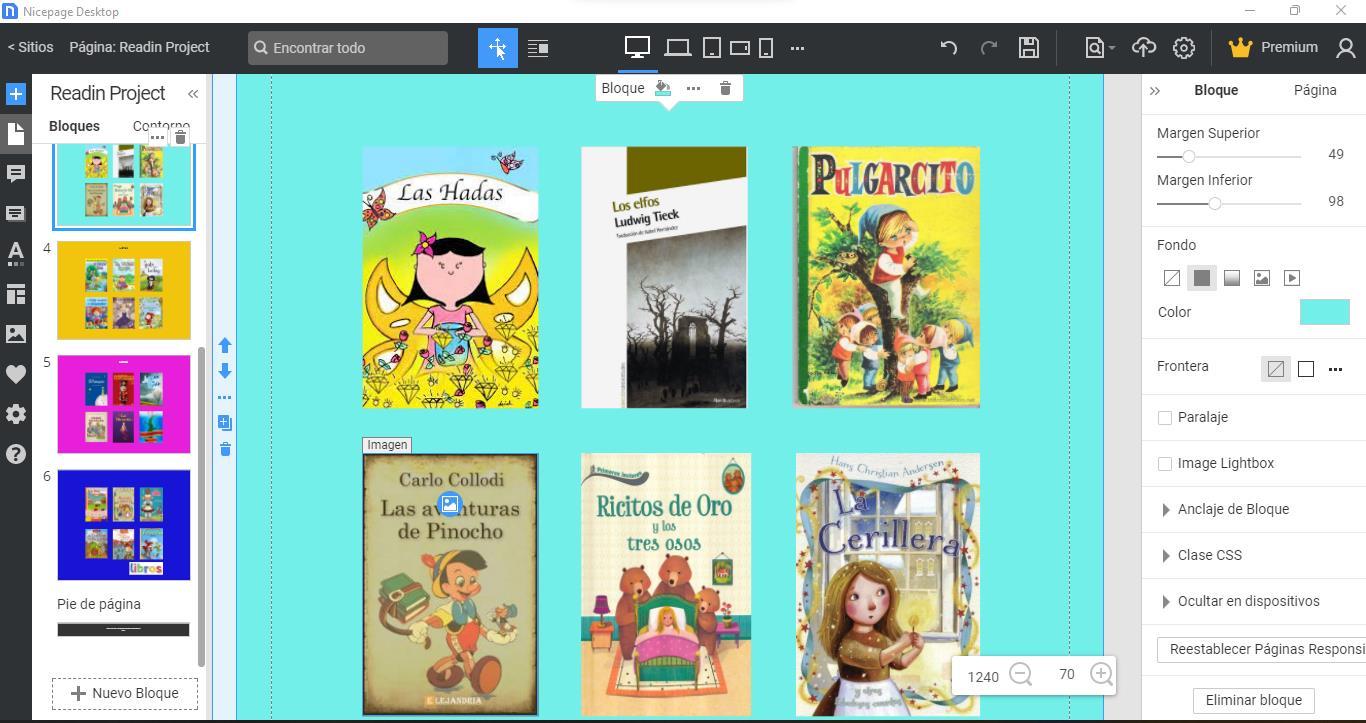Click the Encontrar todo search field
This screenshot has width=1366, height=723.
(348, 48)
